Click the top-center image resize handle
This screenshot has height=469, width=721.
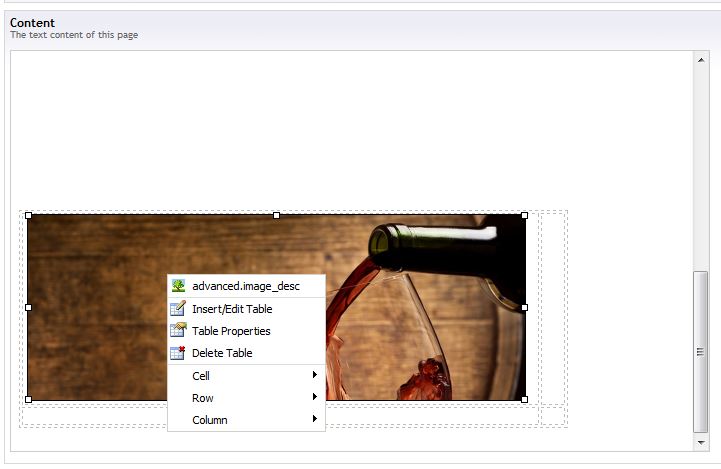(x=276, y=215)
